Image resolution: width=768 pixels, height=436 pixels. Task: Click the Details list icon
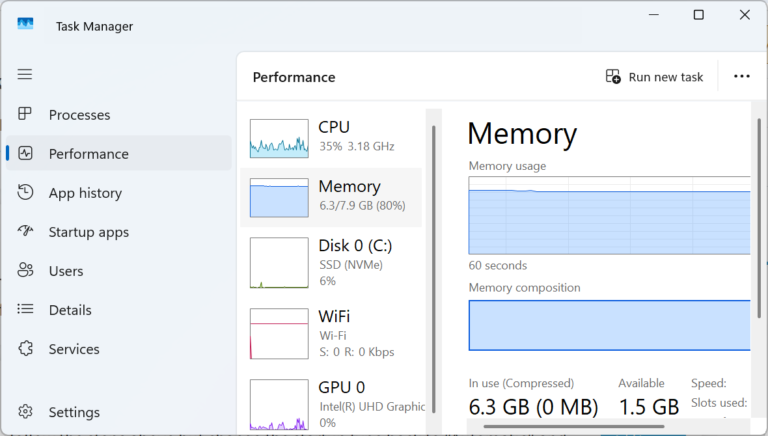click(x=25, y=309)
